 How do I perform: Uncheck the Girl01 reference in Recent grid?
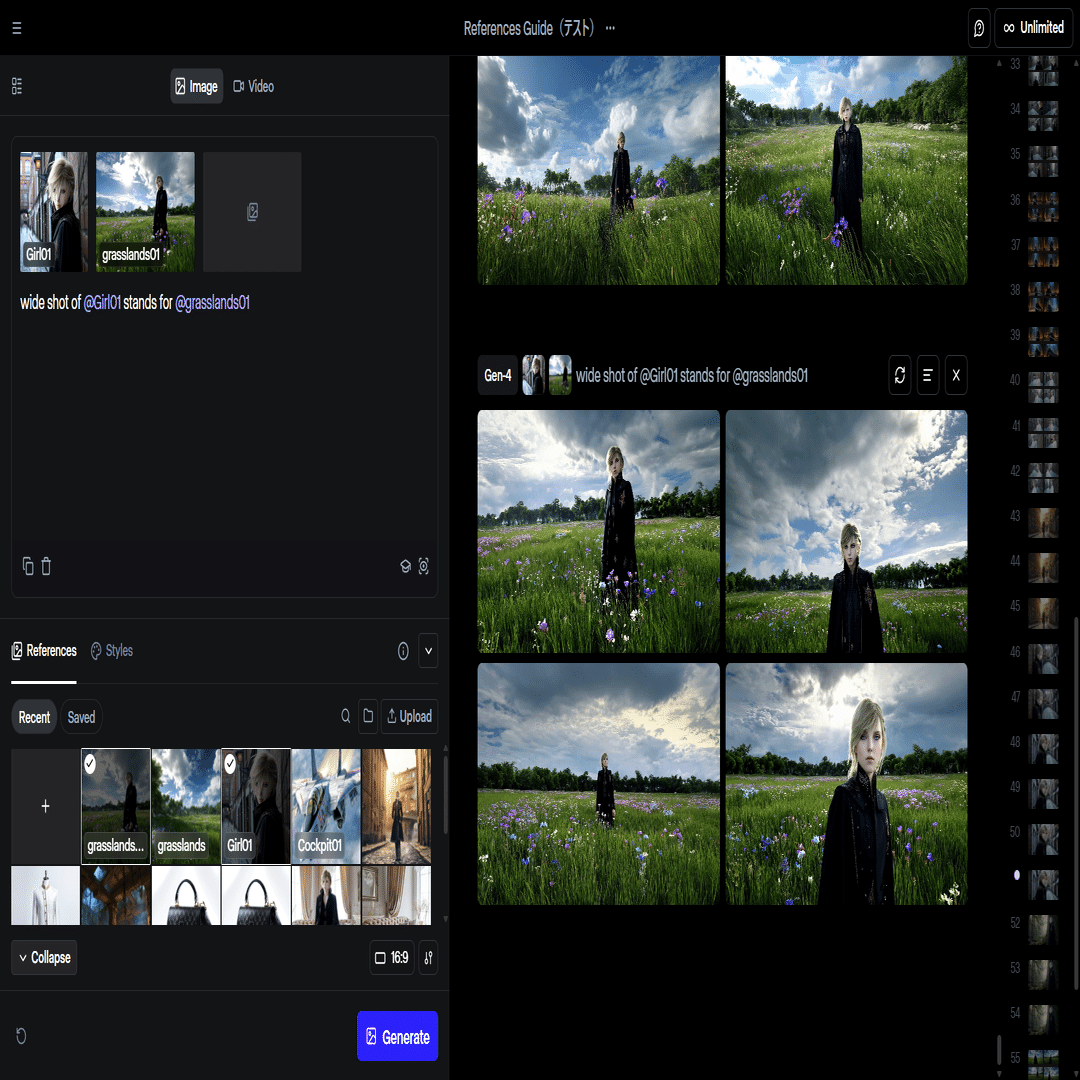tap(256, 806)
